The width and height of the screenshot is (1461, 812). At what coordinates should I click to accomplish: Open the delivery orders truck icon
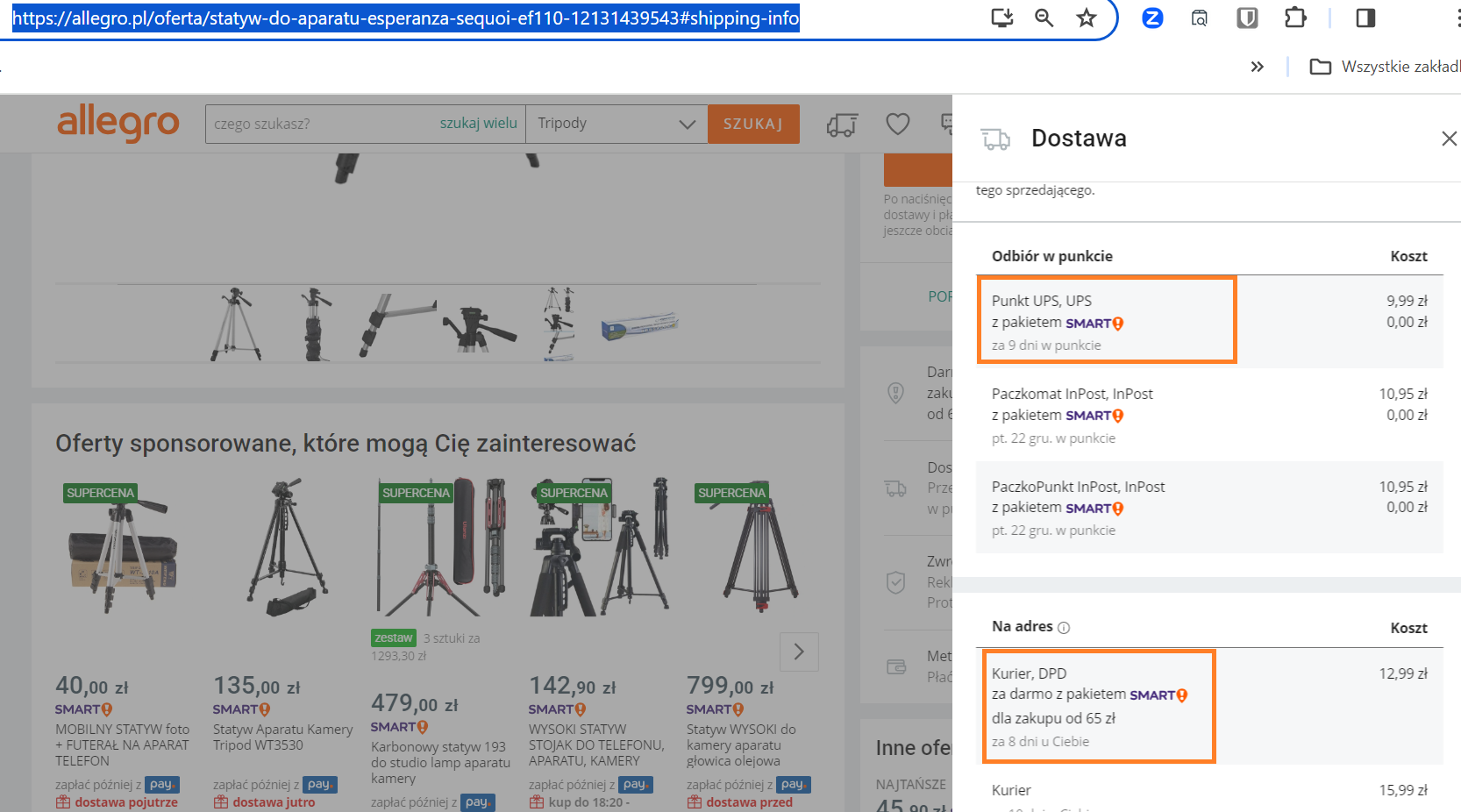[841, 125]
